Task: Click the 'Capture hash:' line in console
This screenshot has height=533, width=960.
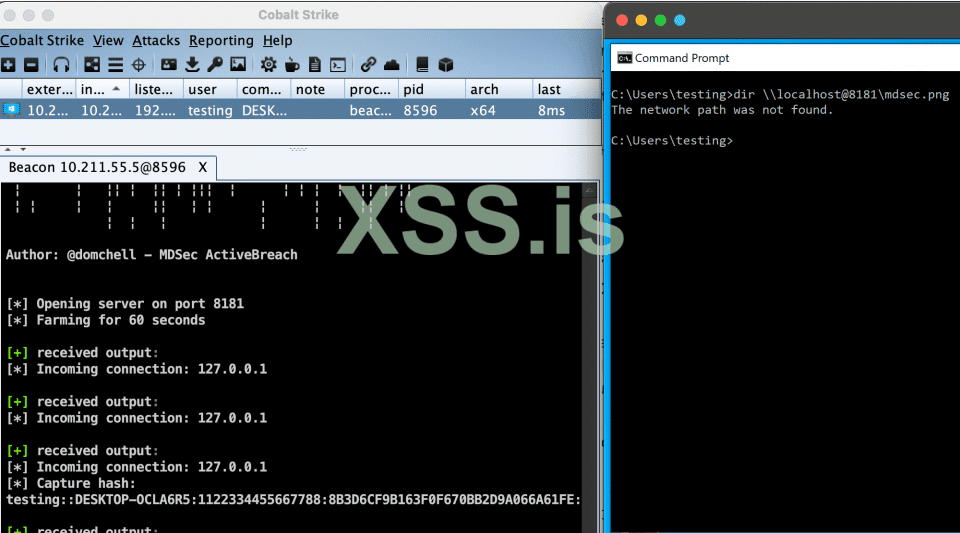Action: (x=71, y=483)
